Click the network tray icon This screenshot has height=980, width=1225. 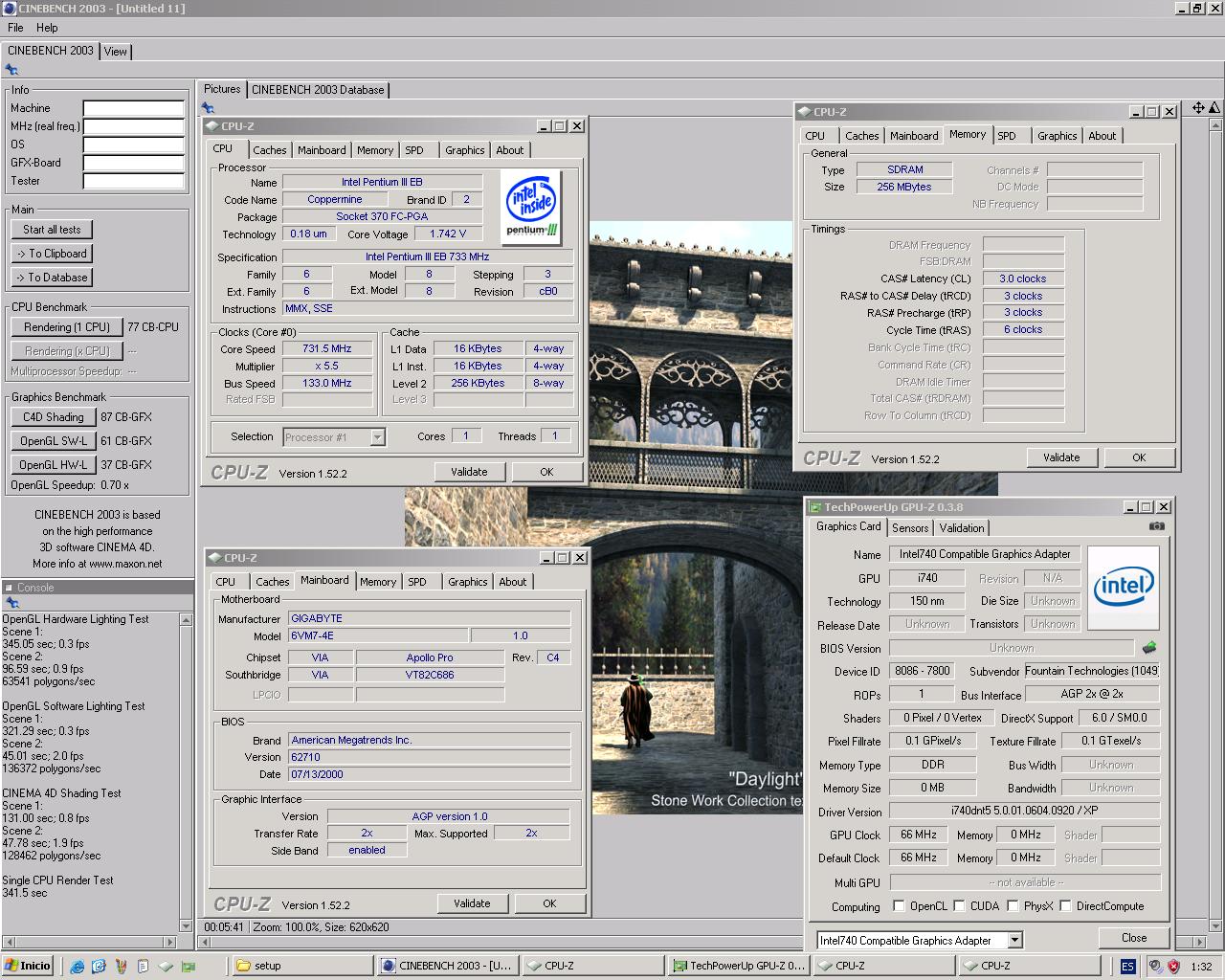pyautogui.click(x=1156, y=966)
